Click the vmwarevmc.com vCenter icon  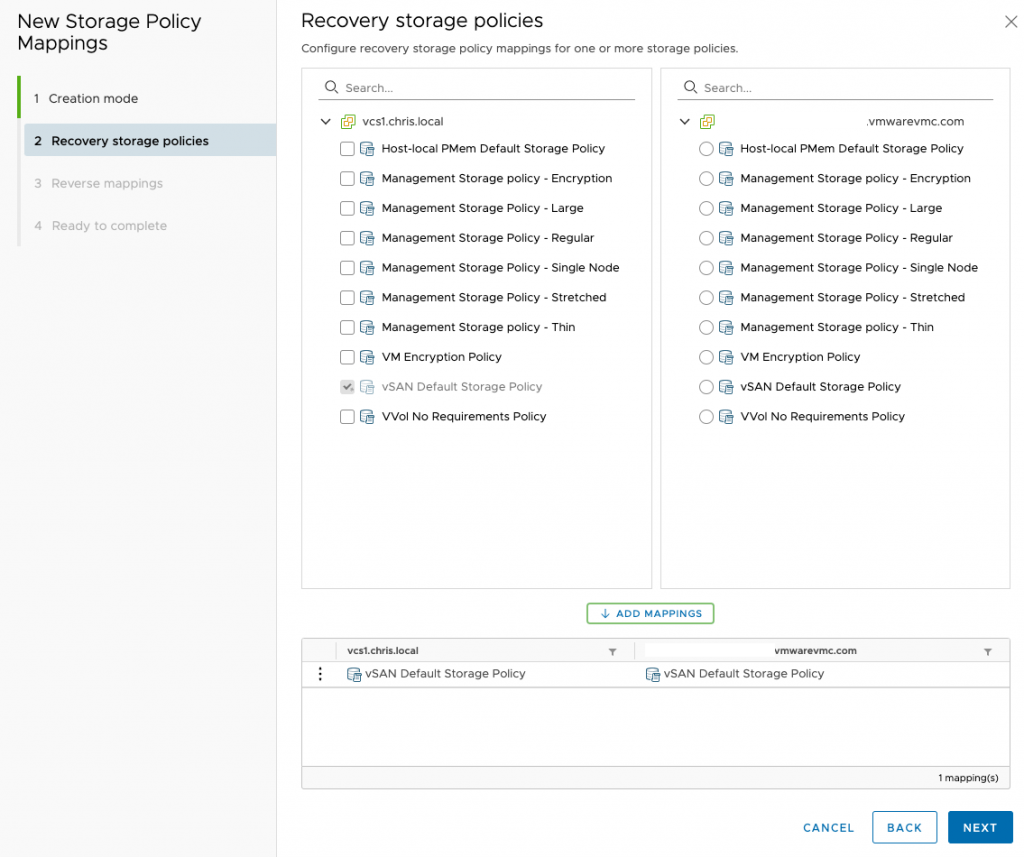pyautogui.click(x=707, y=121)
